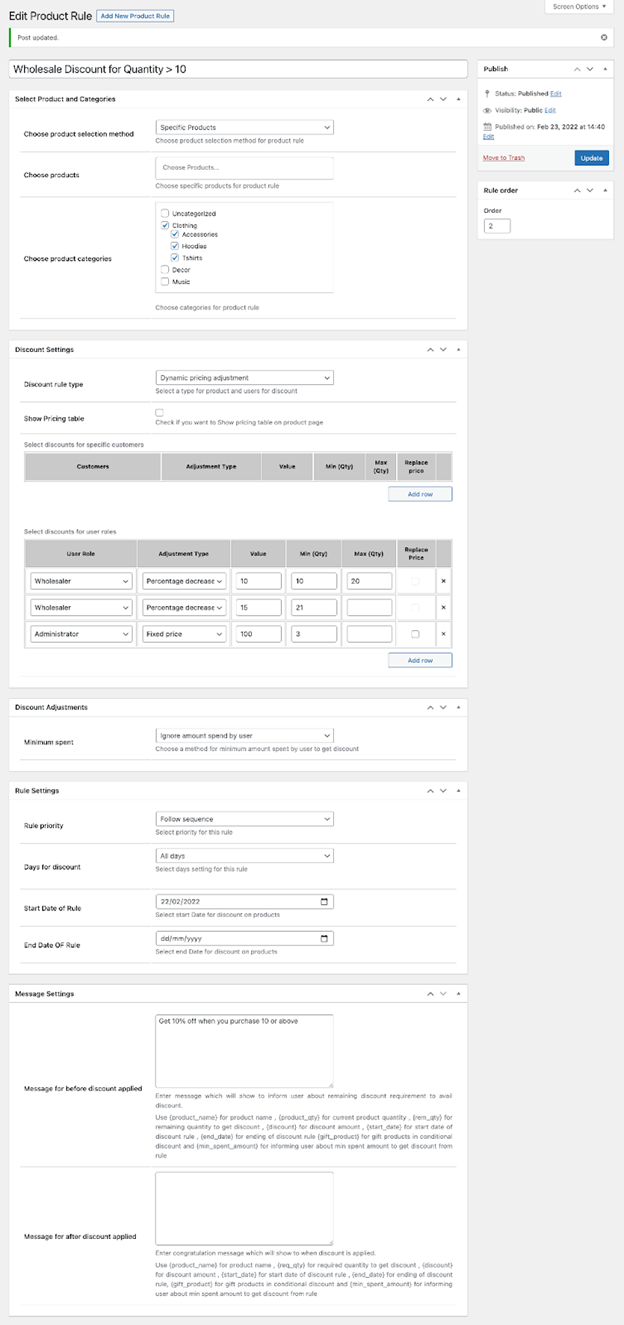Open End Date of Rule calendar picker
Image resolution: width=624 pixels, height=1325 pixels.
tap(323, 939)
